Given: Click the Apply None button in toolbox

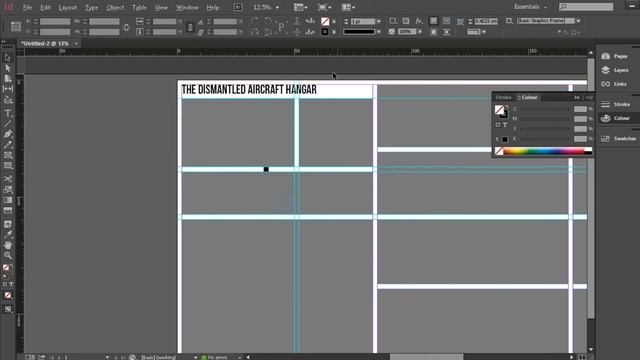Looking at the screenshot, I should coord(8,295).
